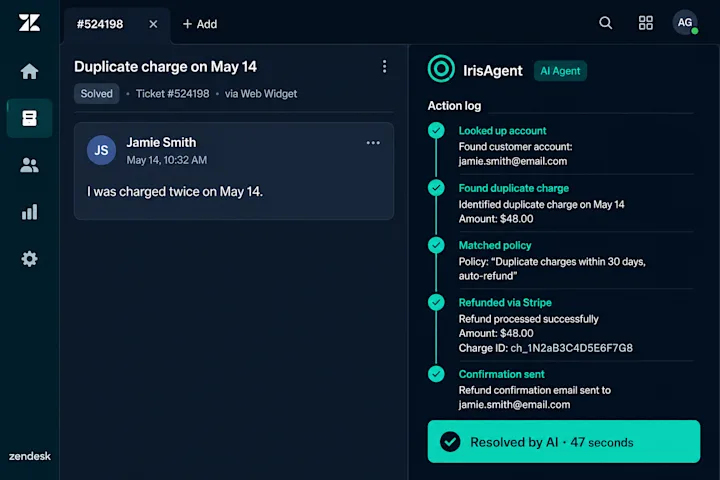Open the Admin settings gear icon
The height and width of the screenshot is (480, 720).
point(29,259)
